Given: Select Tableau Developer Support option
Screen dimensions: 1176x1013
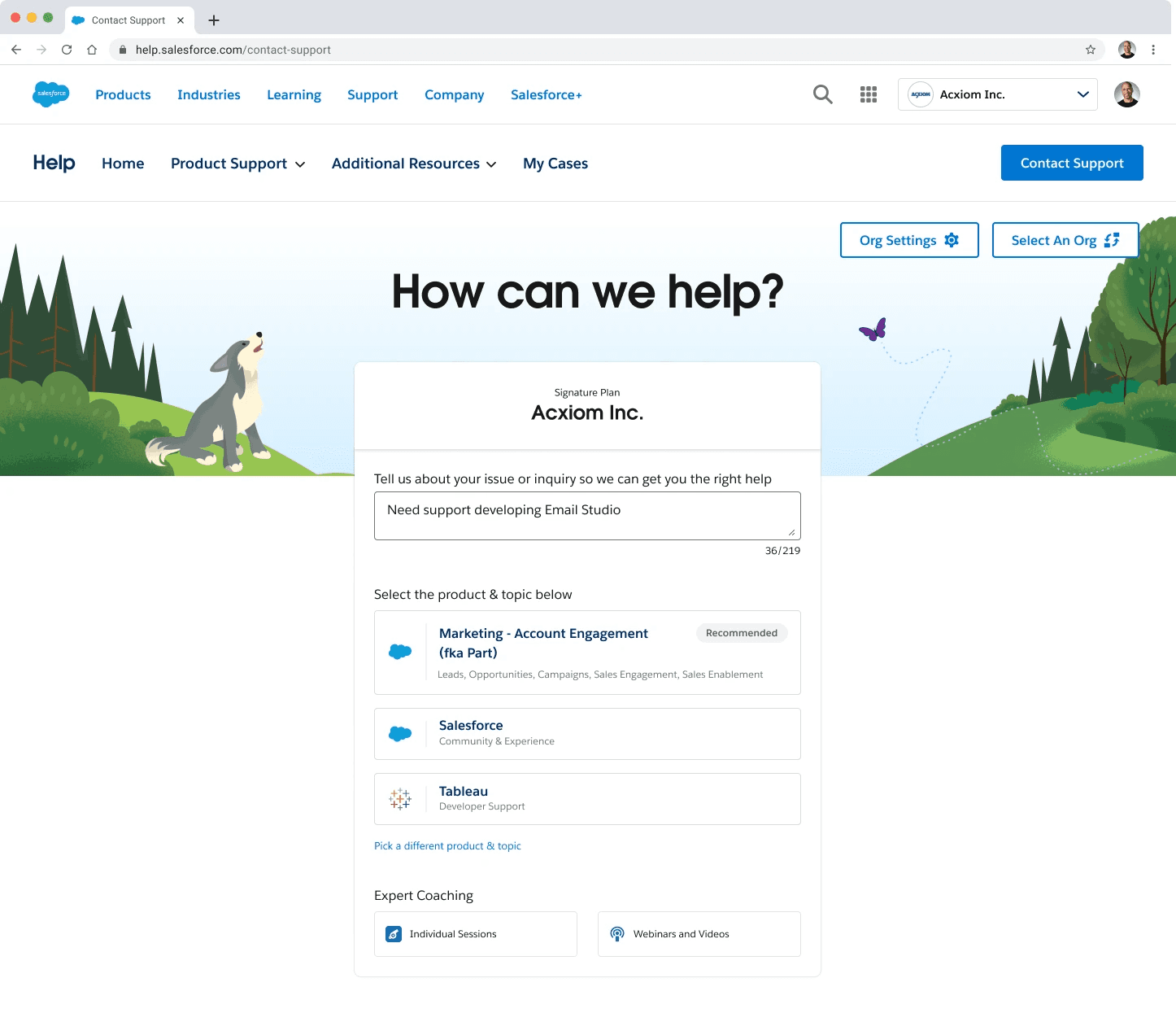Looking at the screenshot, I should (587, 799).
